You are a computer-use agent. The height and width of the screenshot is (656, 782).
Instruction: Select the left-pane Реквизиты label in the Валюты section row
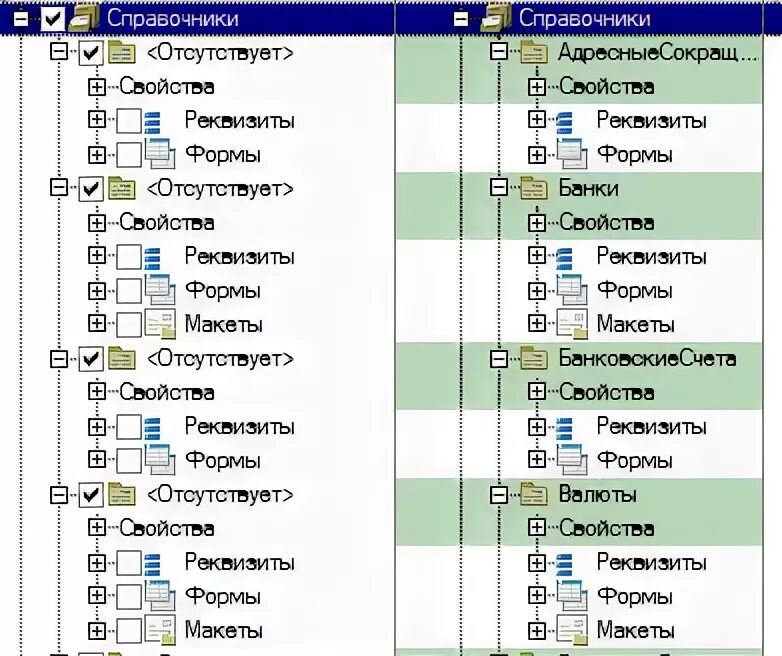tap(240, 563)
